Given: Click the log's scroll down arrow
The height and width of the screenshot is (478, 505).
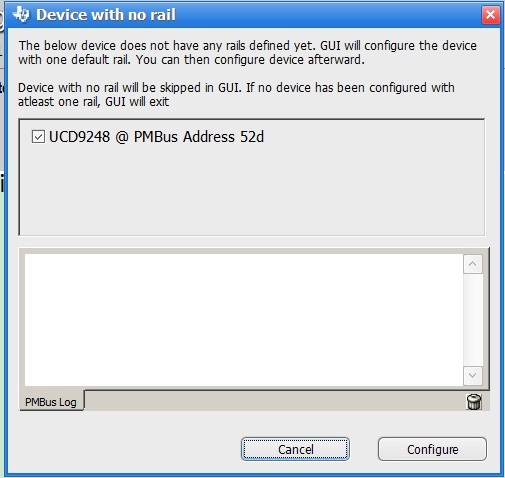Looking at the screenshot, I should pos(472,375).
